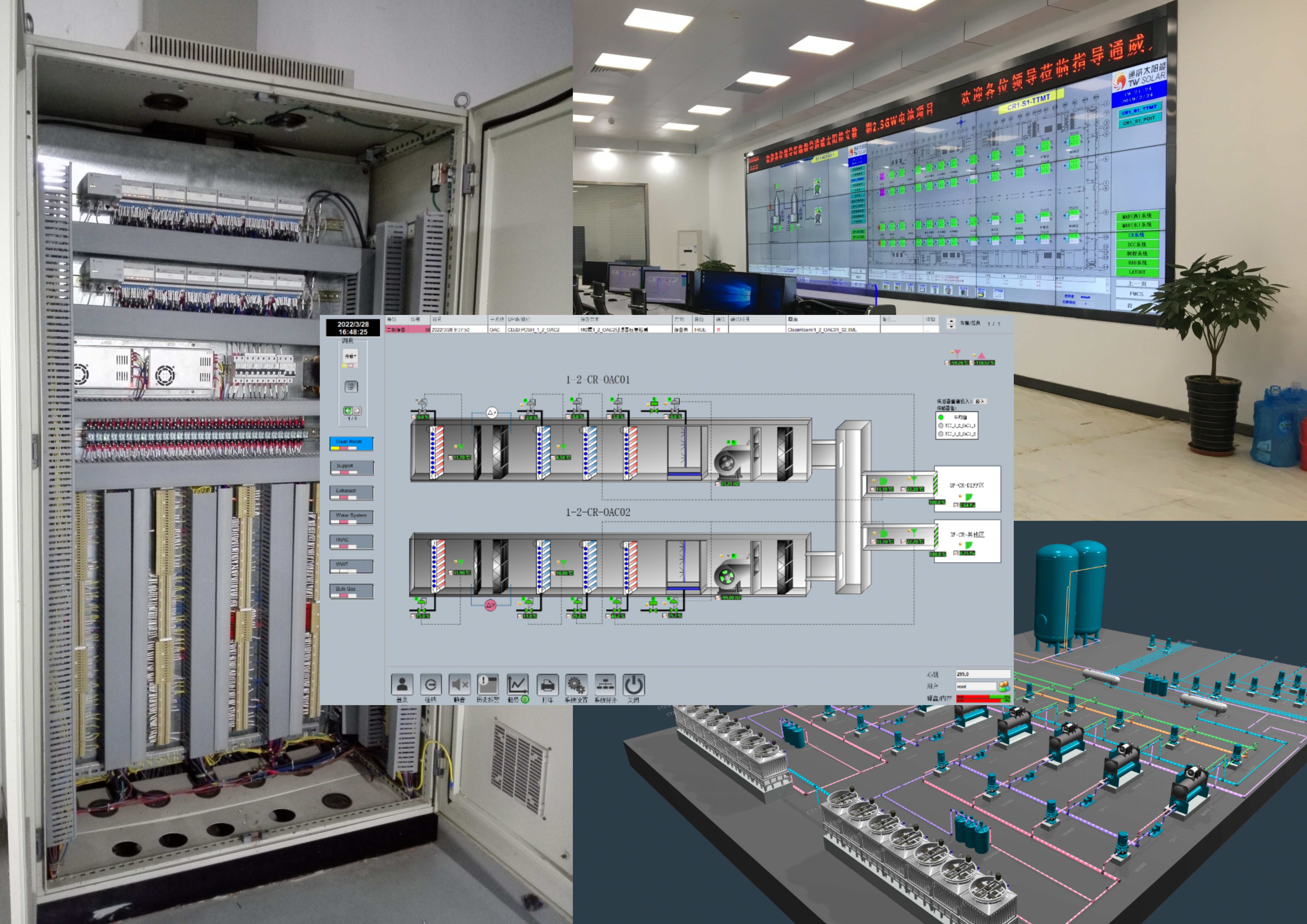Screen dimensions: 1307x924
Task: Select the average value radio option (平均值)
Action: pos(941,417)
